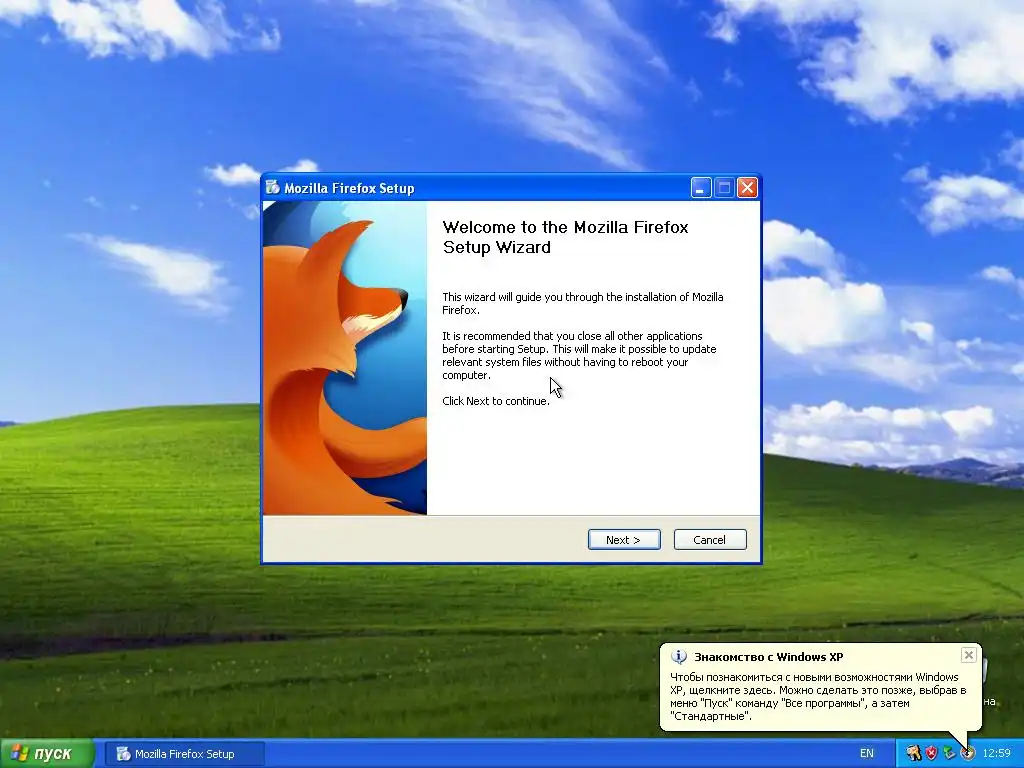Click the Чтобы познакомиться balloon message text
This screenshot has width=1024, height=768.
click(x=818, y=696)
